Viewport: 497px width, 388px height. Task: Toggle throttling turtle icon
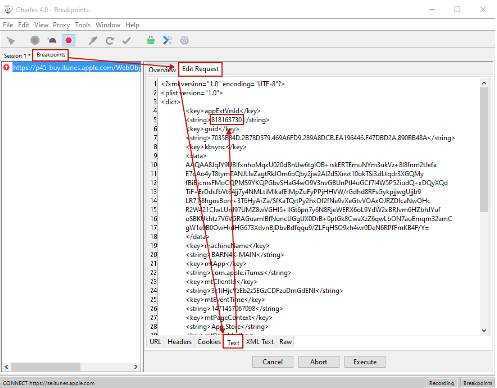[x=52, y=40]
